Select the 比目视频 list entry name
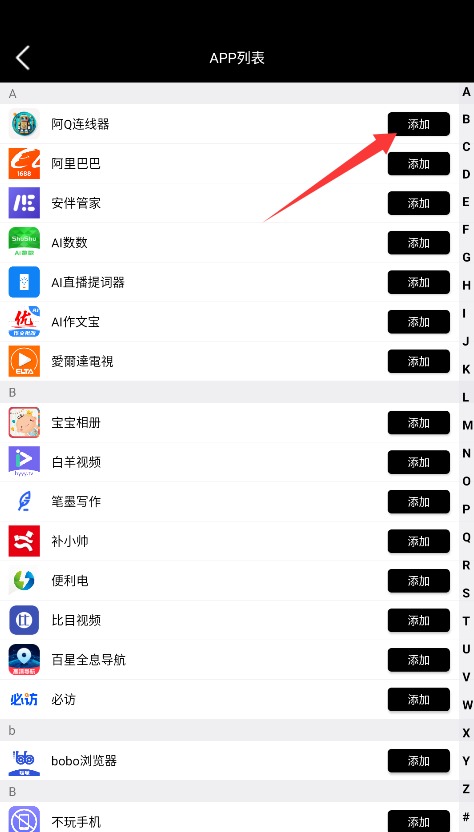 click(x=76, y=620)
